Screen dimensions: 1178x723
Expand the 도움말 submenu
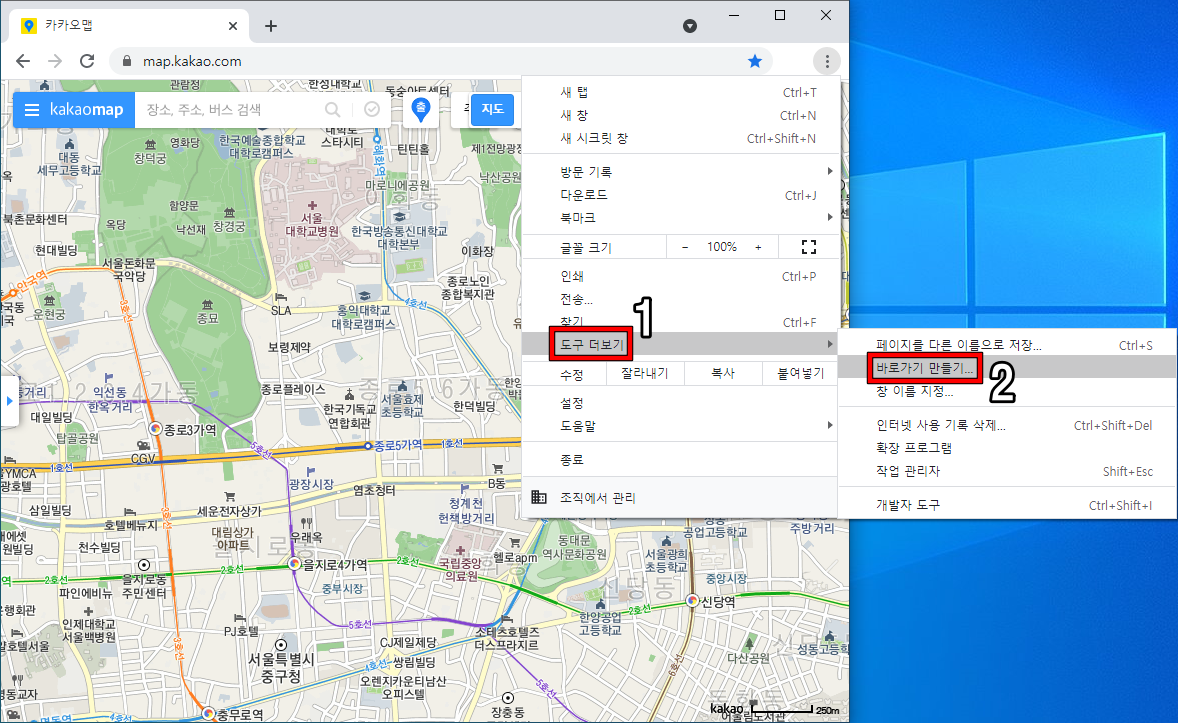(x=680, y=425)
